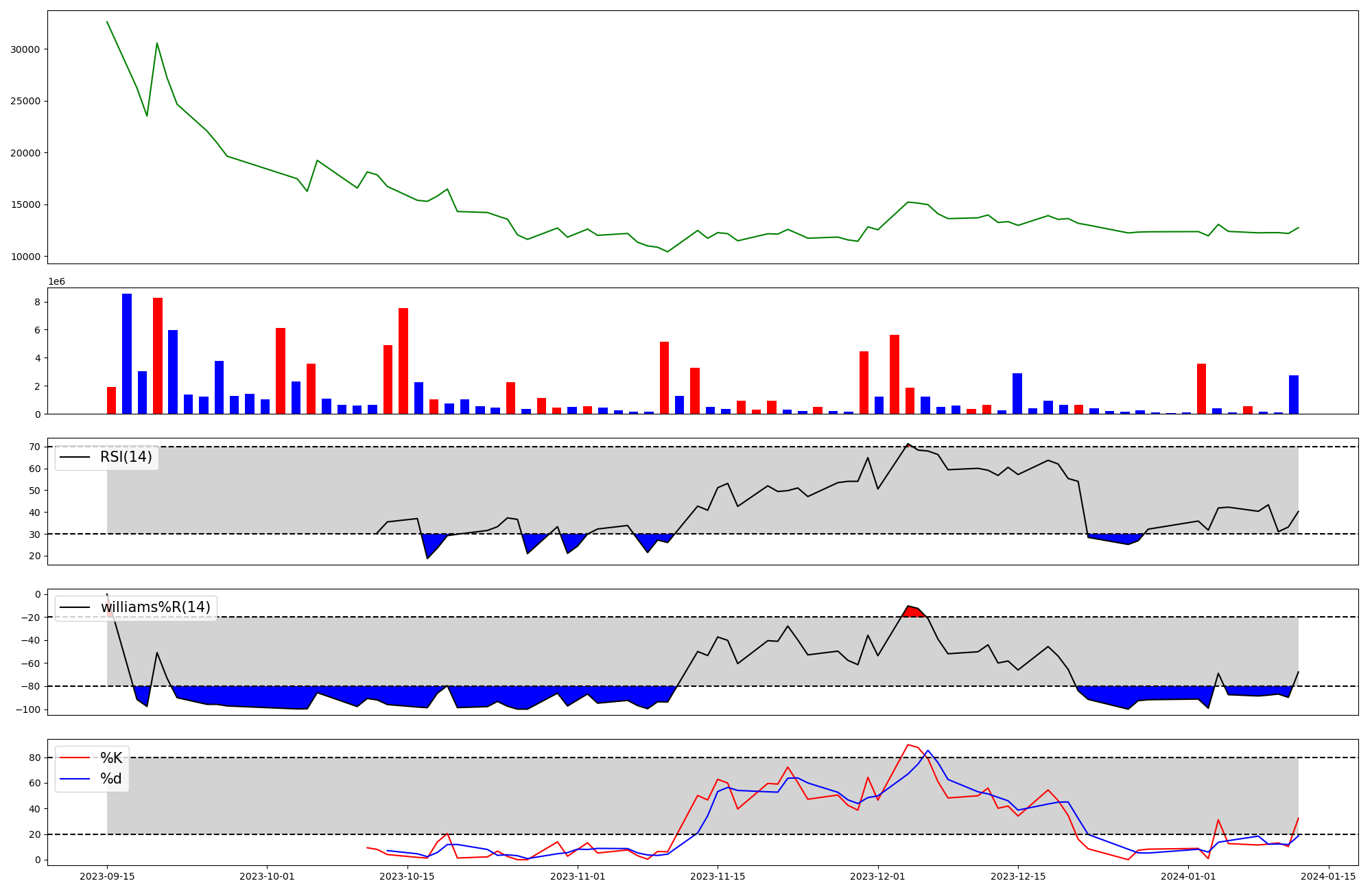Screen dimensions: 1372x892
Task: Click the 30000 price axis tick label
Action: tap(25, 49)
